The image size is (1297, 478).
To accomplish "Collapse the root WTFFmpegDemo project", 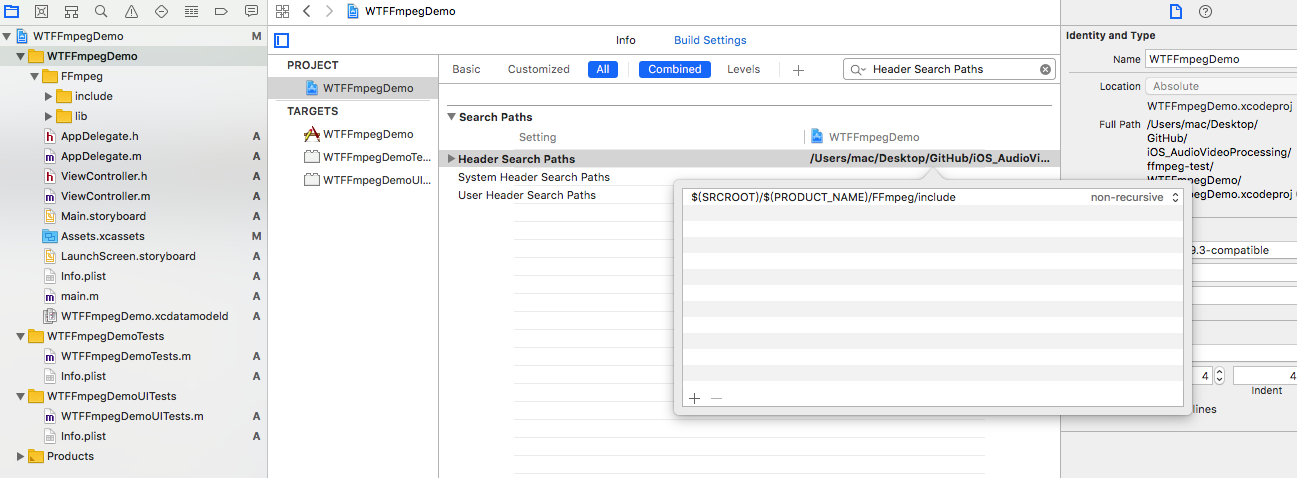I will pos(8,36).
